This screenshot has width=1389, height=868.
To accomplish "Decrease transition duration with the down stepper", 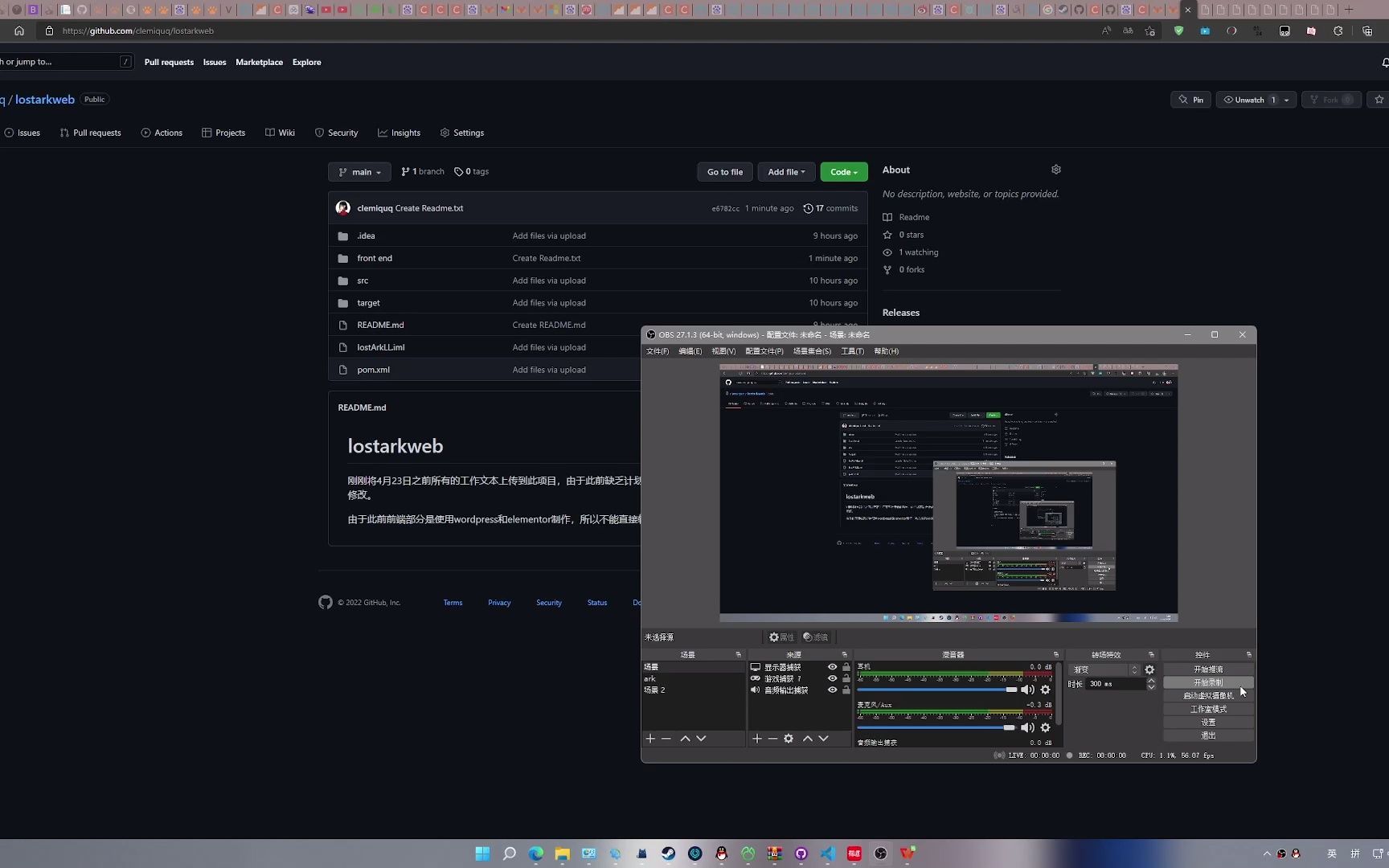I will (x=1151, y=687).
